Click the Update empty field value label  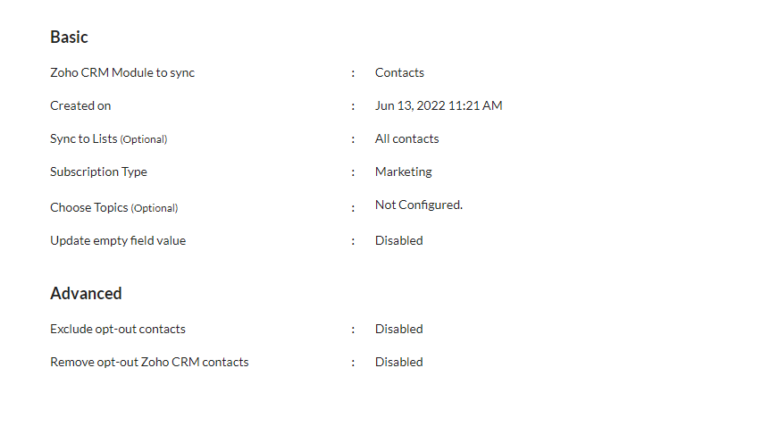pos(117,240)
